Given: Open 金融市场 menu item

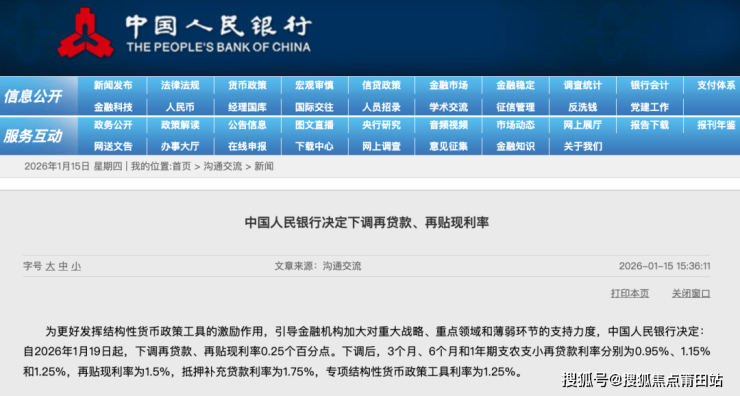Looking at the screenshot, I should [x=448, y=85].
